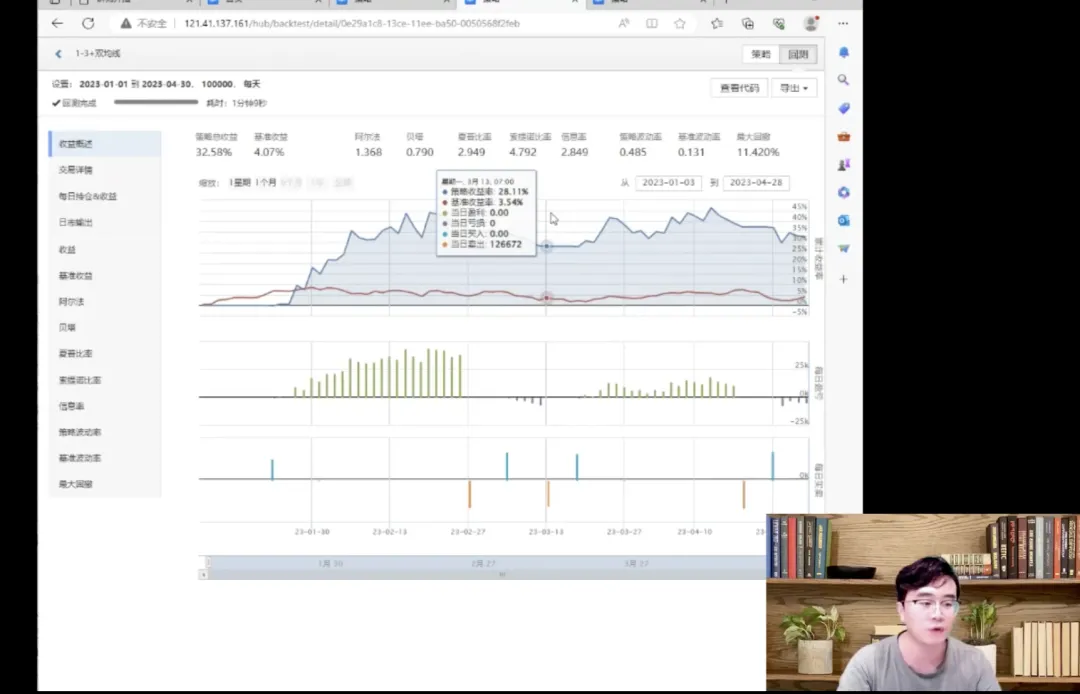The height and width of the screenshot is (694, 1080).
Task: Expand the 导出 export dropdown
Action: point(794,88)
